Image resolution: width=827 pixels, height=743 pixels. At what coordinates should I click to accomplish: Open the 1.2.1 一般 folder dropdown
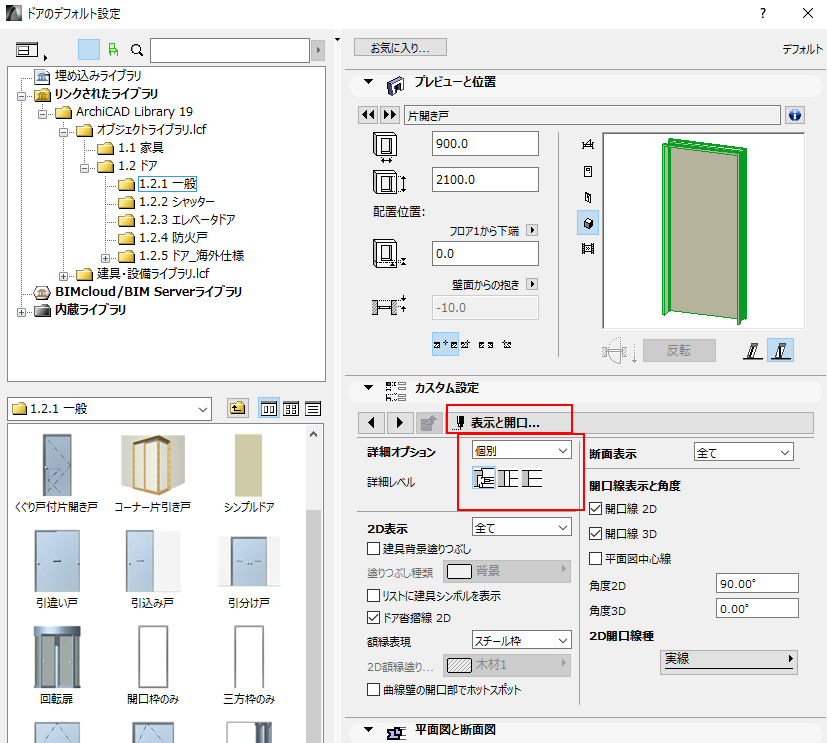click(110, 409)
